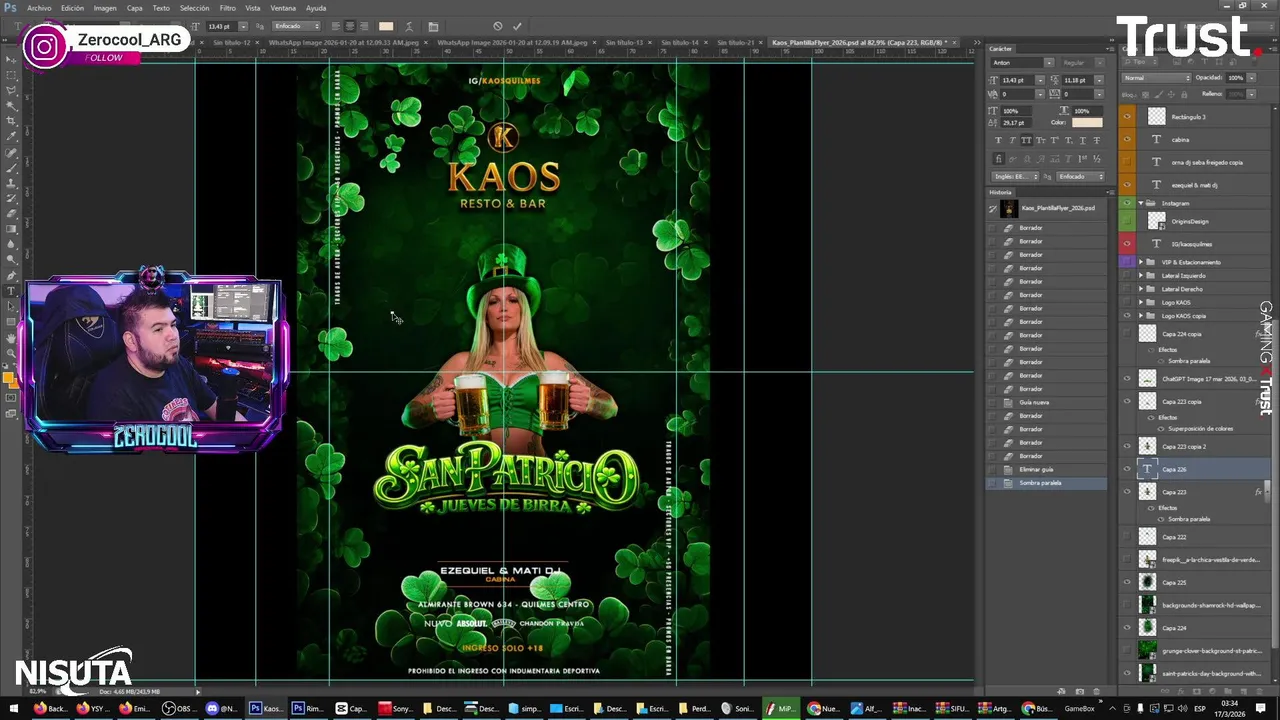Screen dimensions: 1280x720
Task: Open Enfocado anti-alias dropdown in Character panel
Action: (1080, 176)
